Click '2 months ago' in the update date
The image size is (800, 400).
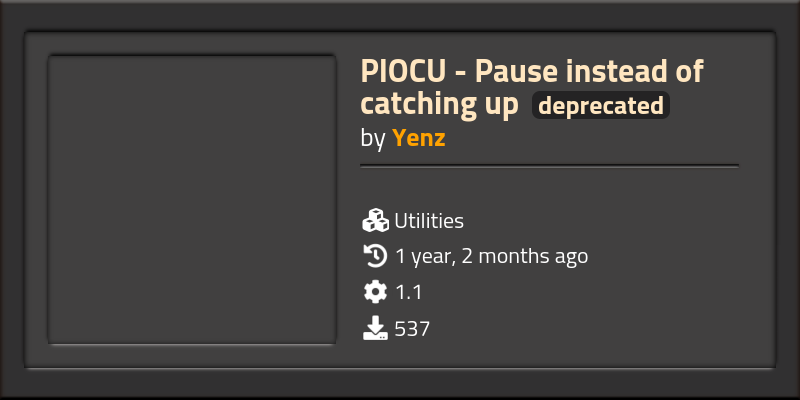(525, 256)
